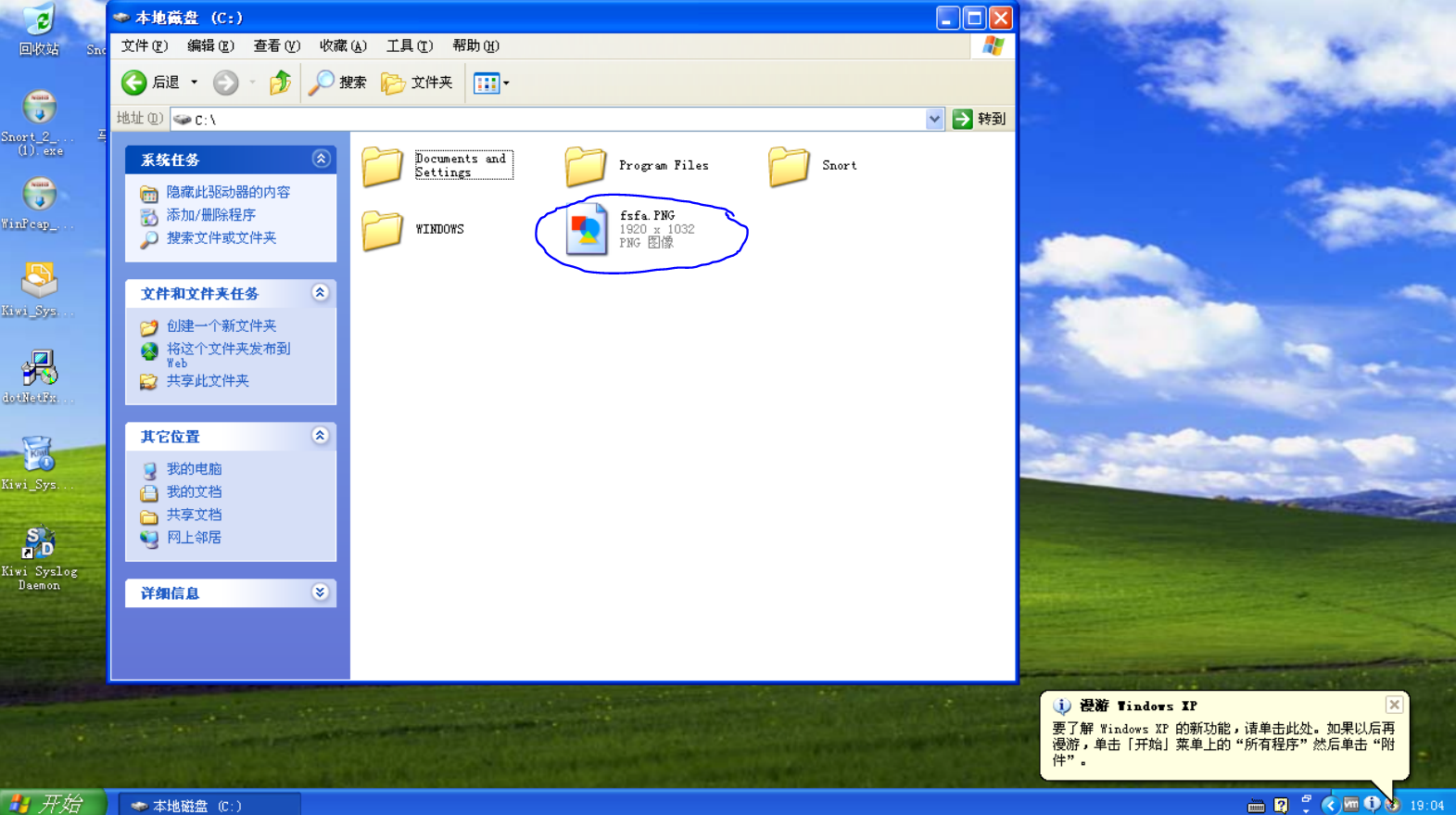This screenshot has height=815, width=1456.
Task: Click the language bar help question icon
Action: tap(1281, 806)
